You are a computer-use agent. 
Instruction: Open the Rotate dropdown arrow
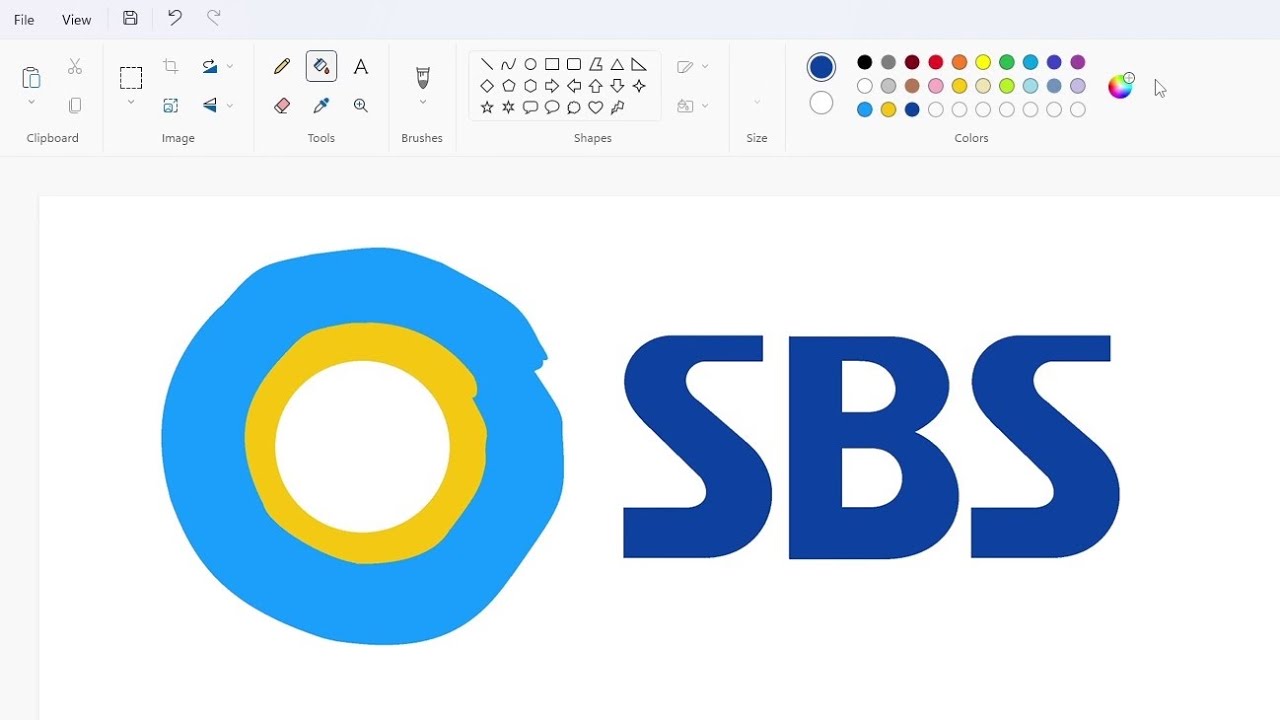coord(230,67)
